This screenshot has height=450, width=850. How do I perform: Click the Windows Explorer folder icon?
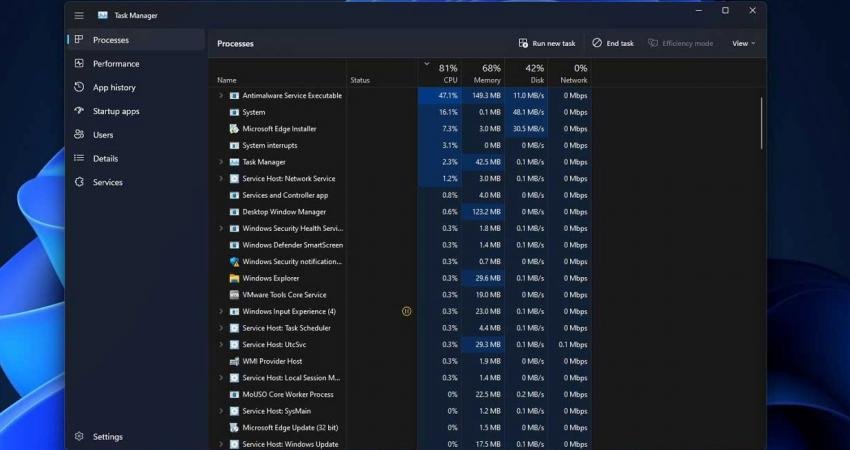click(234, 278)
